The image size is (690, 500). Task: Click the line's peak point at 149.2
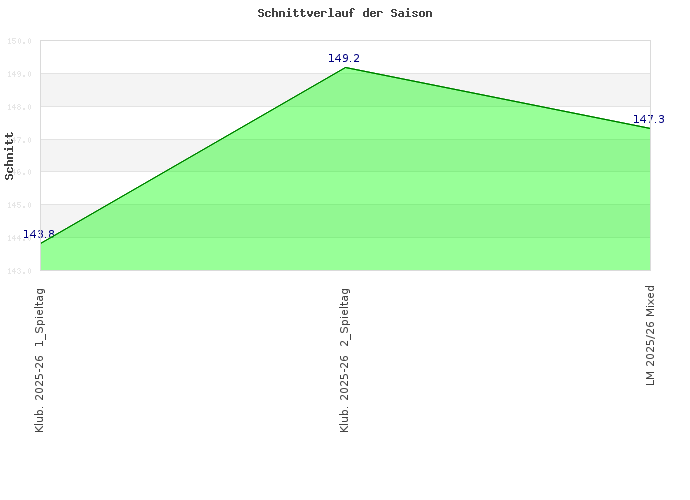346,67
